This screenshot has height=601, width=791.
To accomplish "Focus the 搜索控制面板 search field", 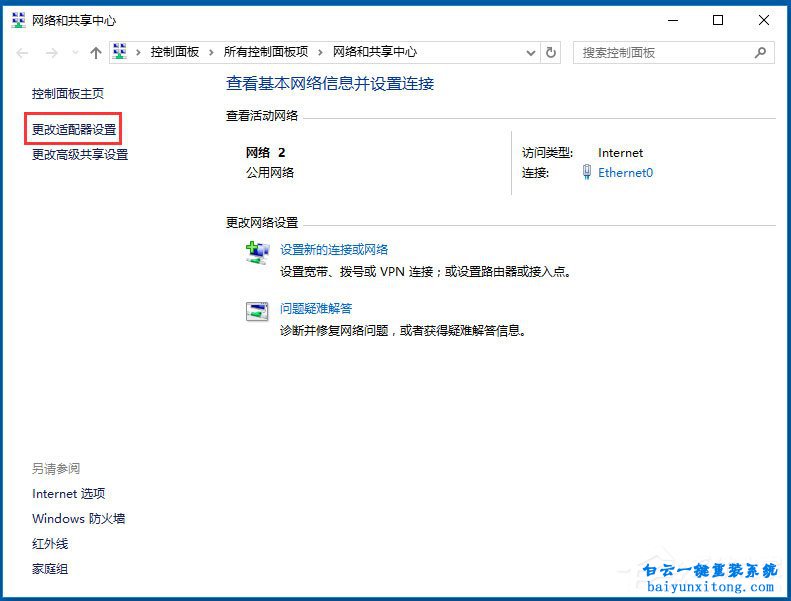I will (673, 52).
